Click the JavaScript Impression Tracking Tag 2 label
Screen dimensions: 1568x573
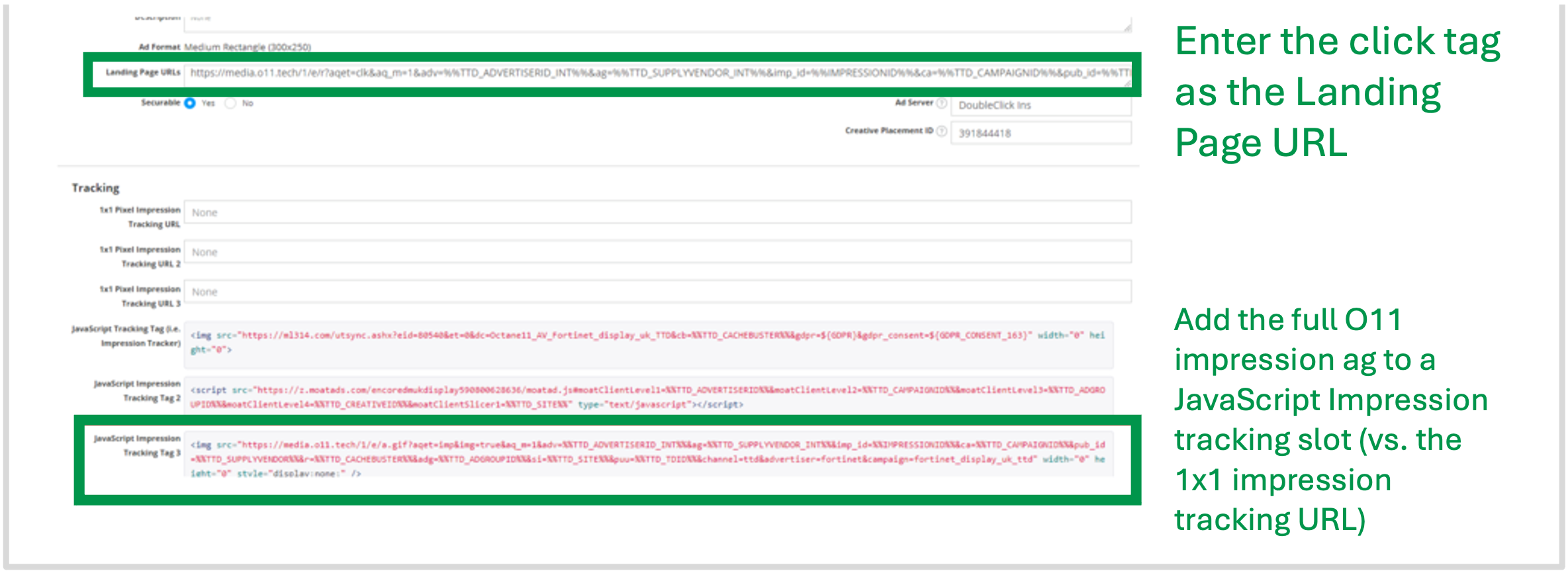pos(137,391)
